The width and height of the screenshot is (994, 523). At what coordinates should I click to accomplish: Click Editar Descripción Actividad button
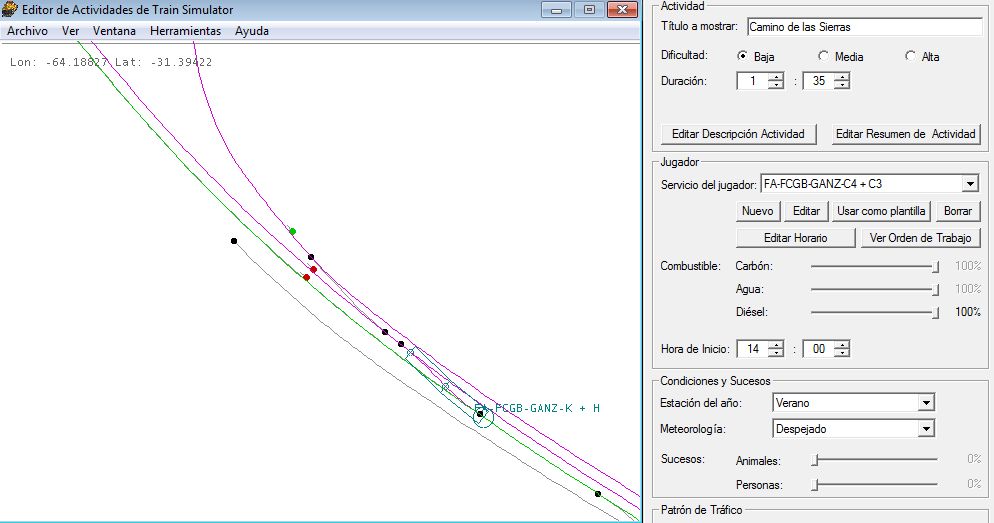[x=739, y=134]
